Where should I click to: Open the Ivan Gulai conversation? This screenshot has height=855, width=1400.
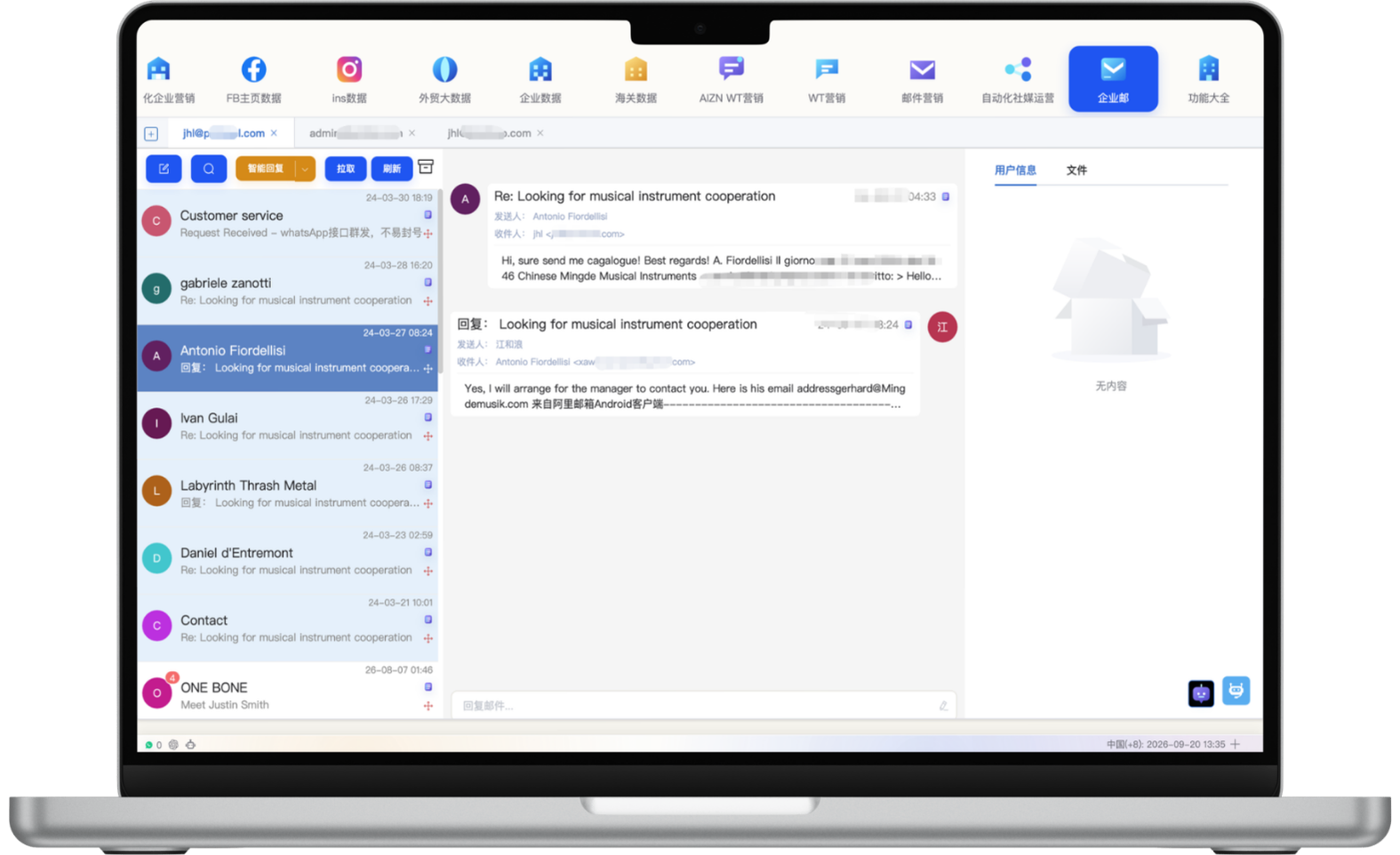pos(288,425)
